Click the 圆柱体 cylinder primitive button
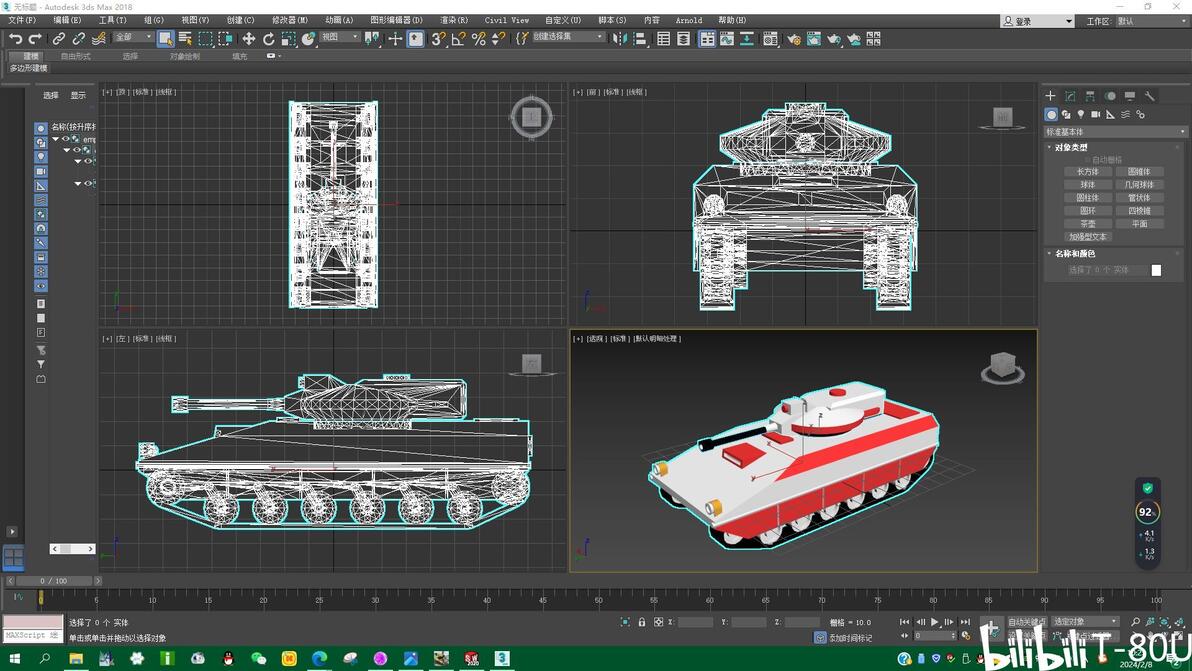This screenshot has width=1192, height=671. [x=1088, y=198]
